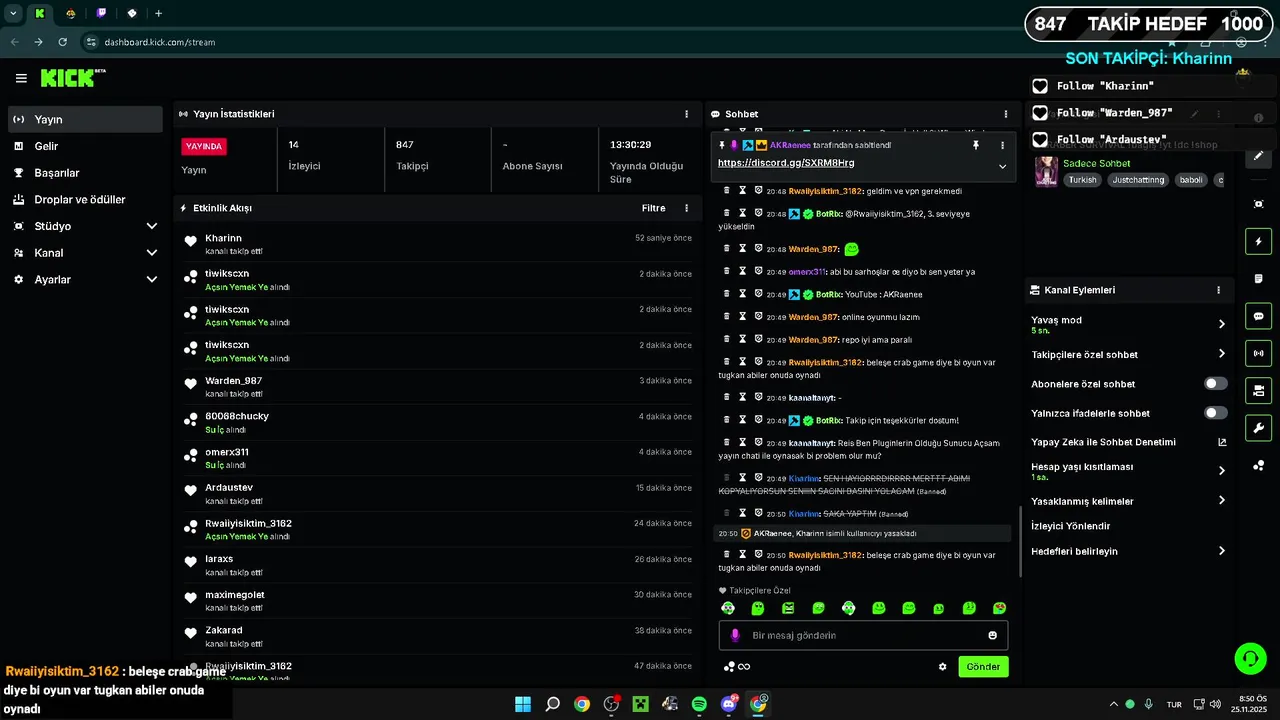Go to Başarılar in the sidebar
1280x720 pixels.
pyautogui.click(x=85, y=173)
